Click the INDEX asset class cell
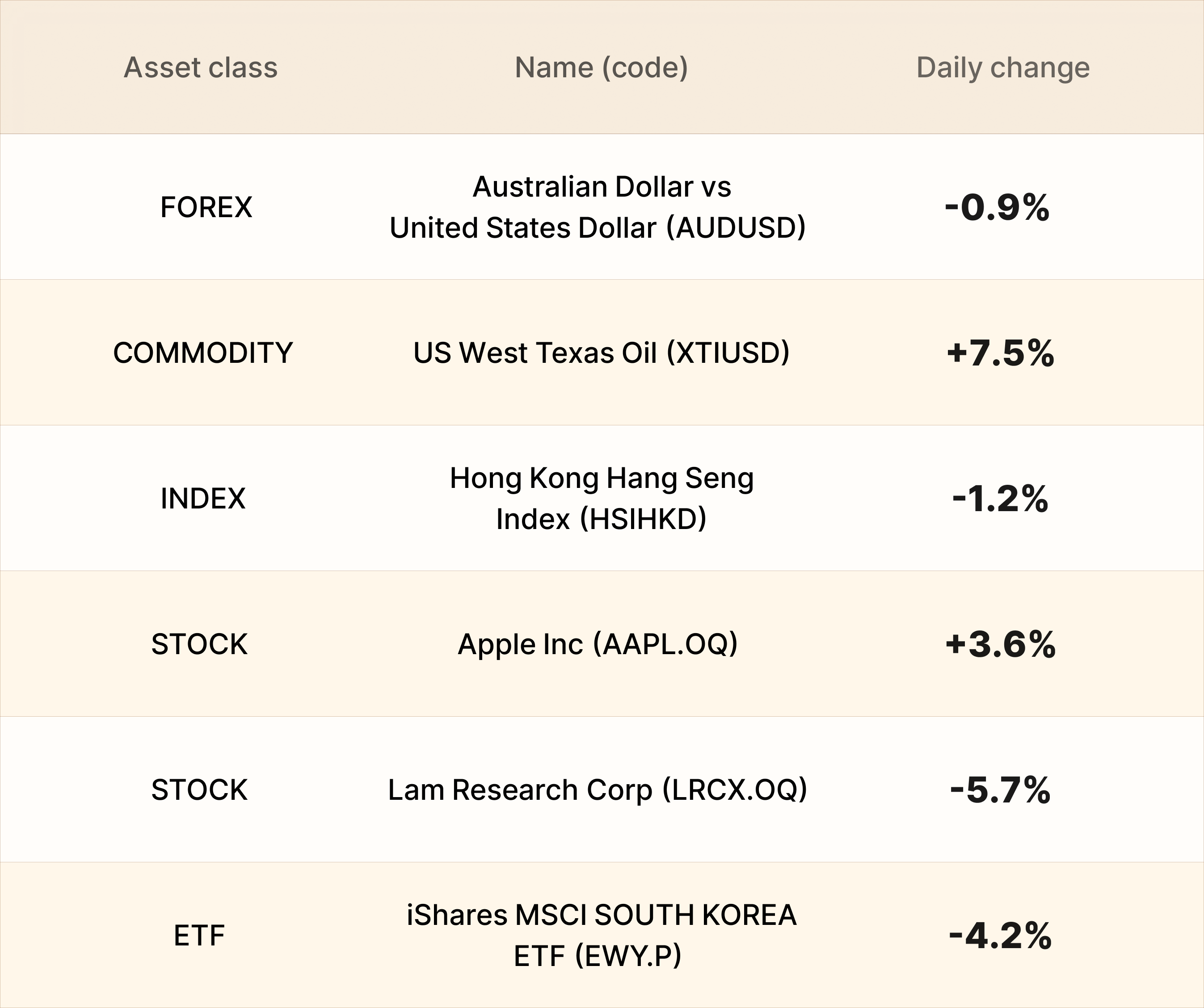The image size is (1204, 1008). [203, 498]
